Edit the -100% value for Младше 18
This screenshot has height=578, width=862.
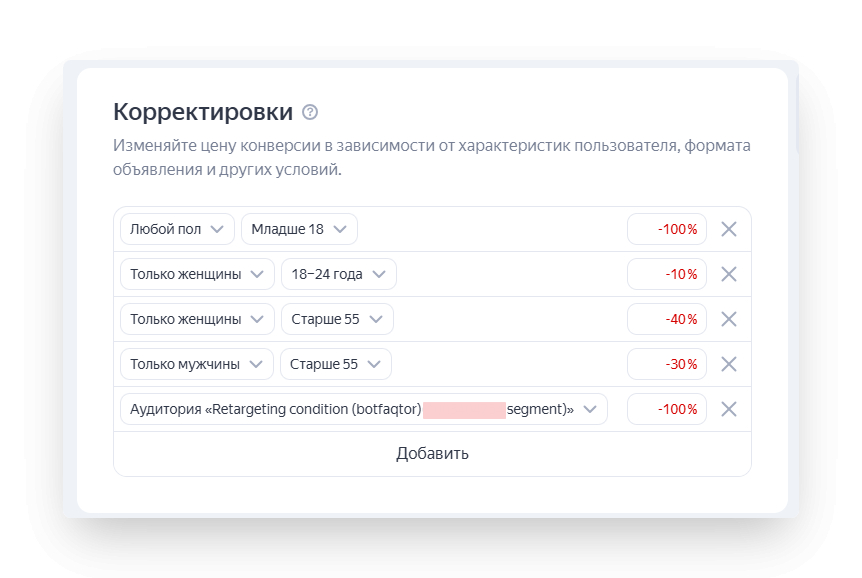[667, 229]
